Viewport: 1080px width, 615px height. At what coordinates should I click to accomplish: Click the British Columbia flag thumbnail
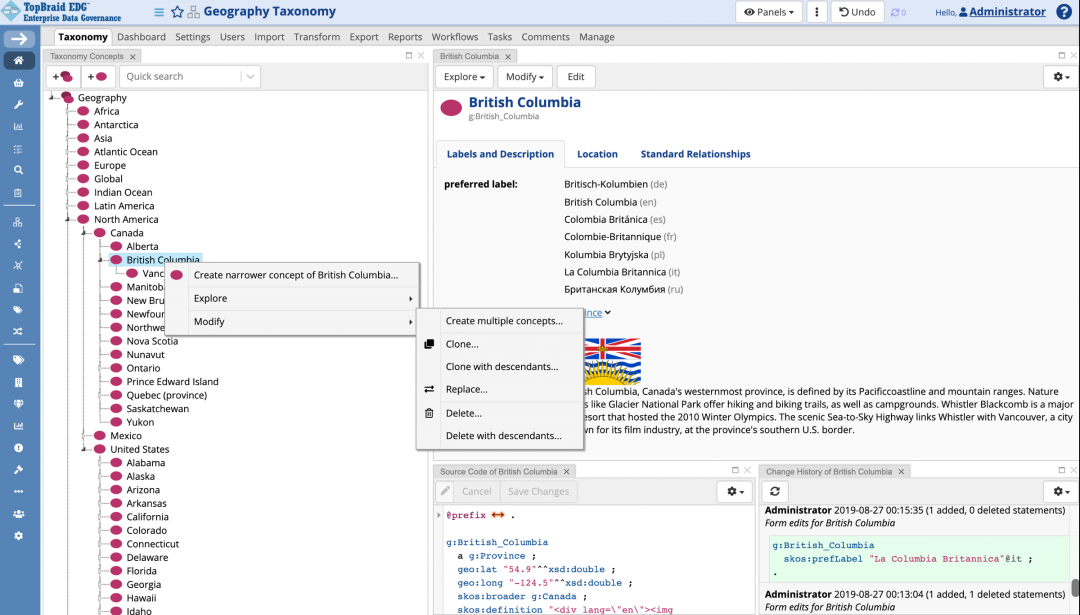(613, 358)
